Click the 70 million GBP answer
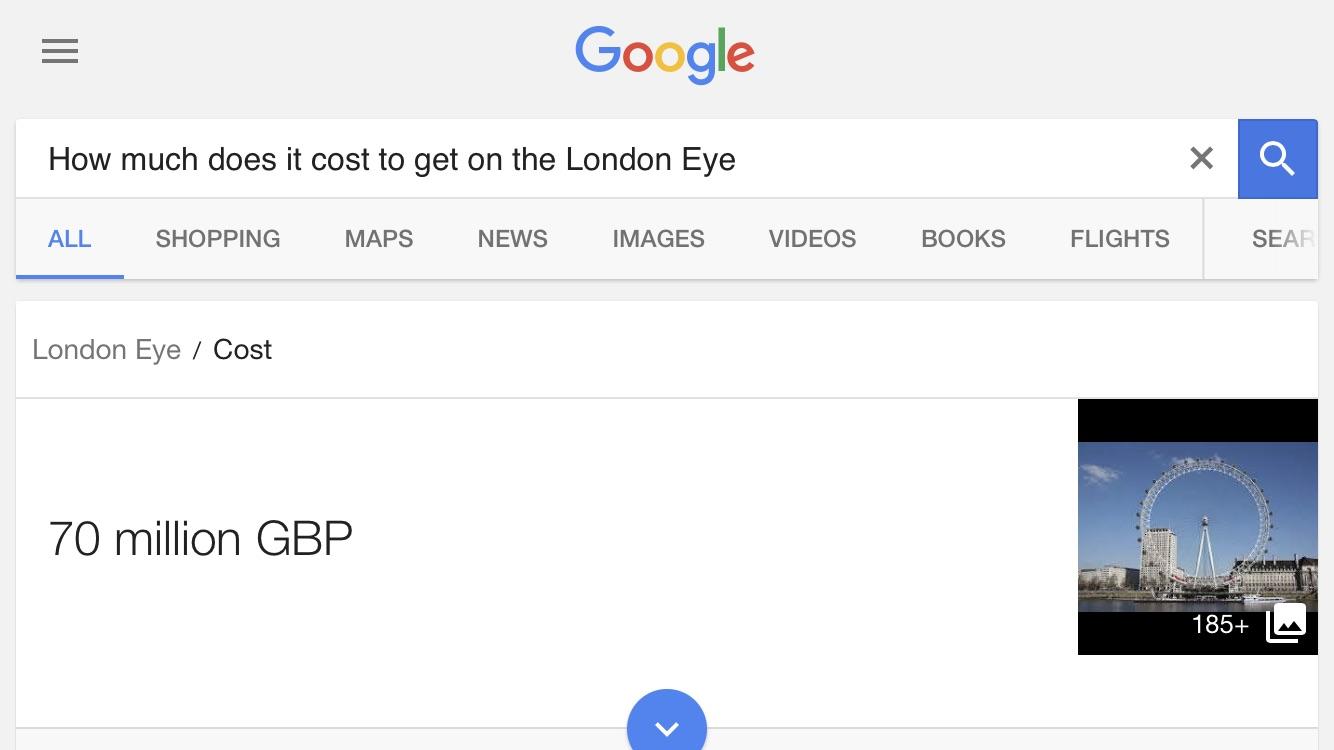This screenshot has width=1334, height=750. click(x=201, y=539)
